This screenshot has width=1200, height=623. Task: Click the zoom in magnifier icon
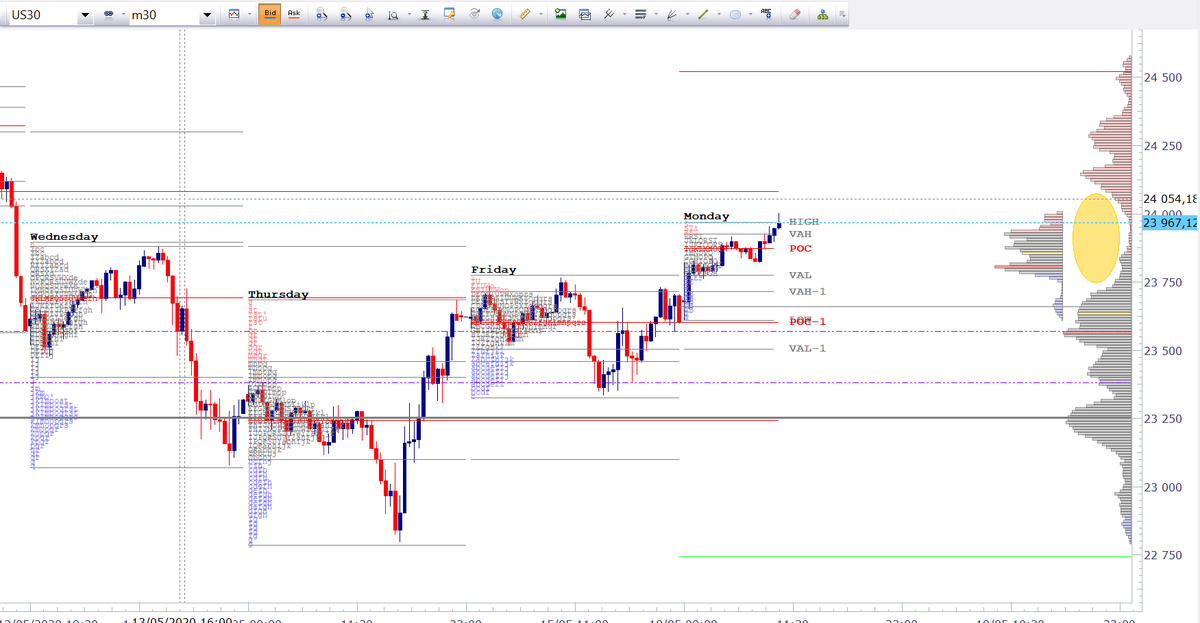[x=321, y=15]
